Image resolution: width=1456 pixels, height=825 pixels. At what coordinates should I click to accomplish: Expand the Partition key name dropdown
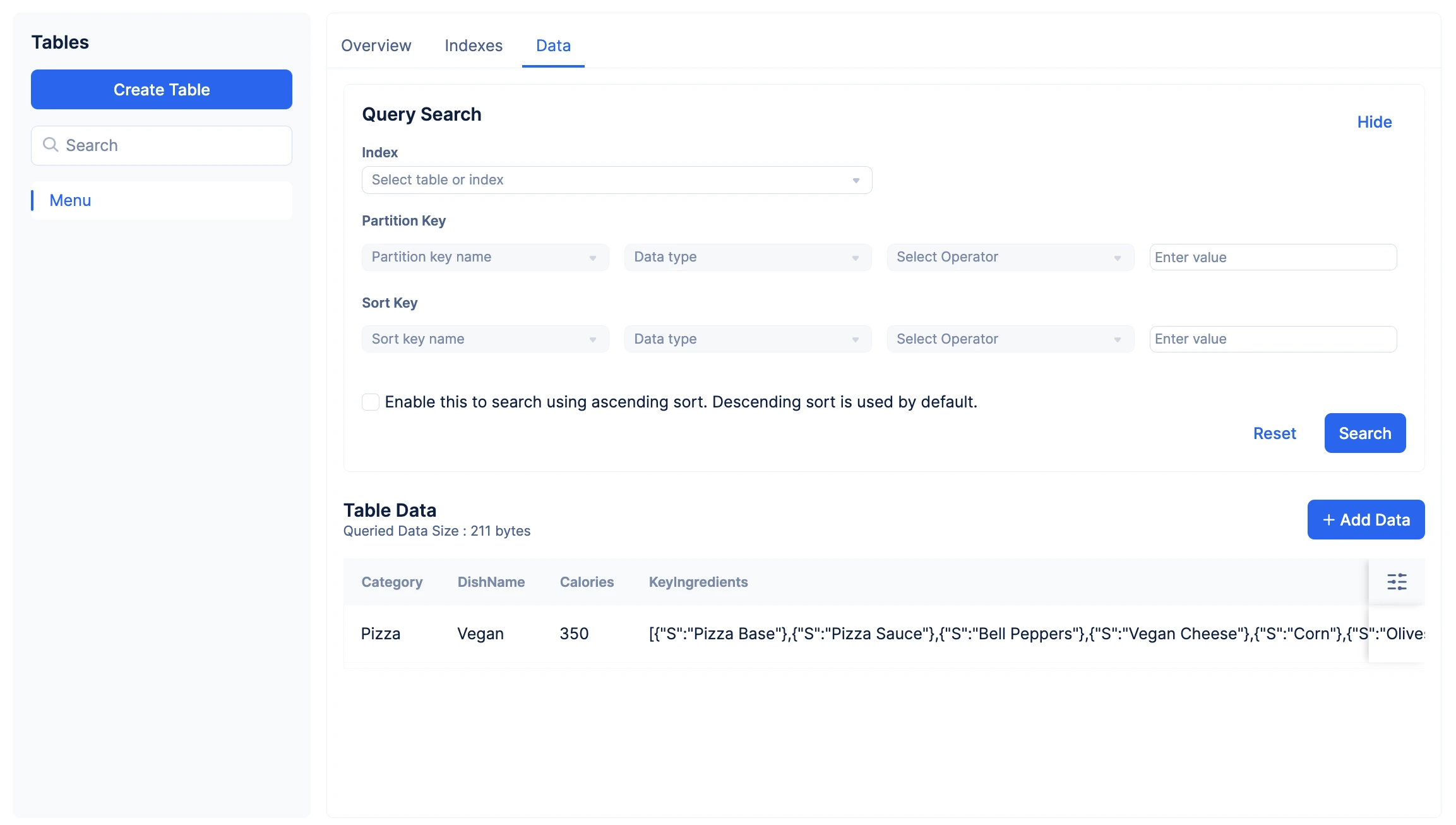[485, 257]
